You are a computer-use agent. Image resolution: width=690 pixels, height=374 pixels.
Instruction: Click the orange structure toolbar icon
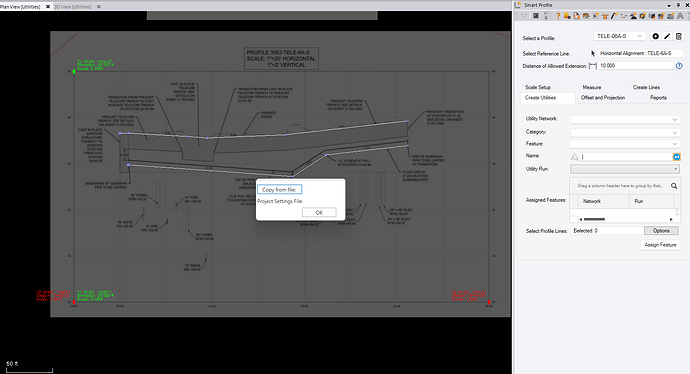[x=605, y=16]
